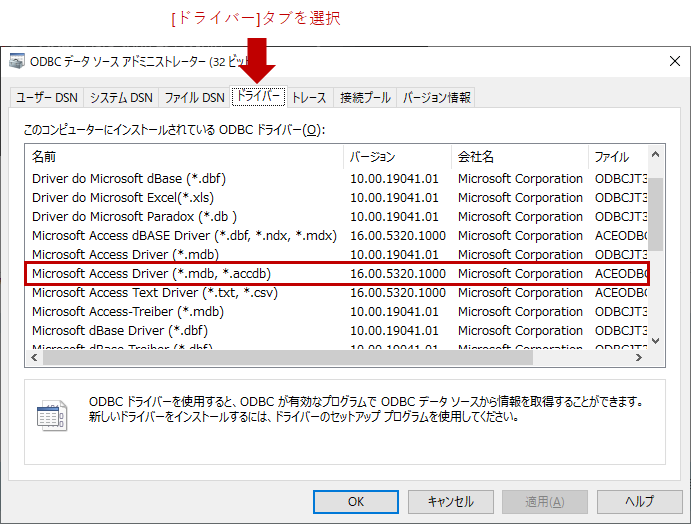Show the バージョン情報 tab
691x524 pixels.
436,97
